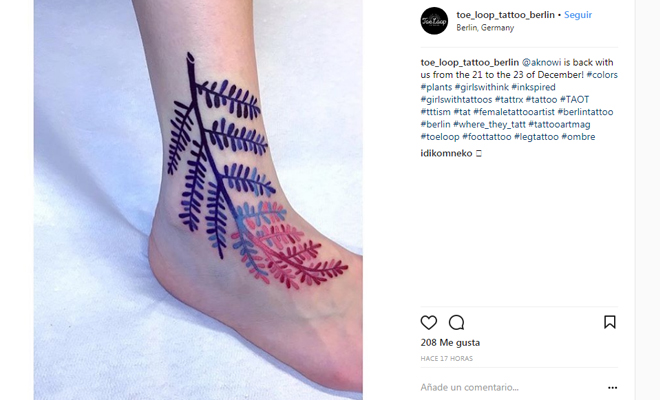Like the post with the heart icon
This screenshot has height=400, width=660.
428,323
